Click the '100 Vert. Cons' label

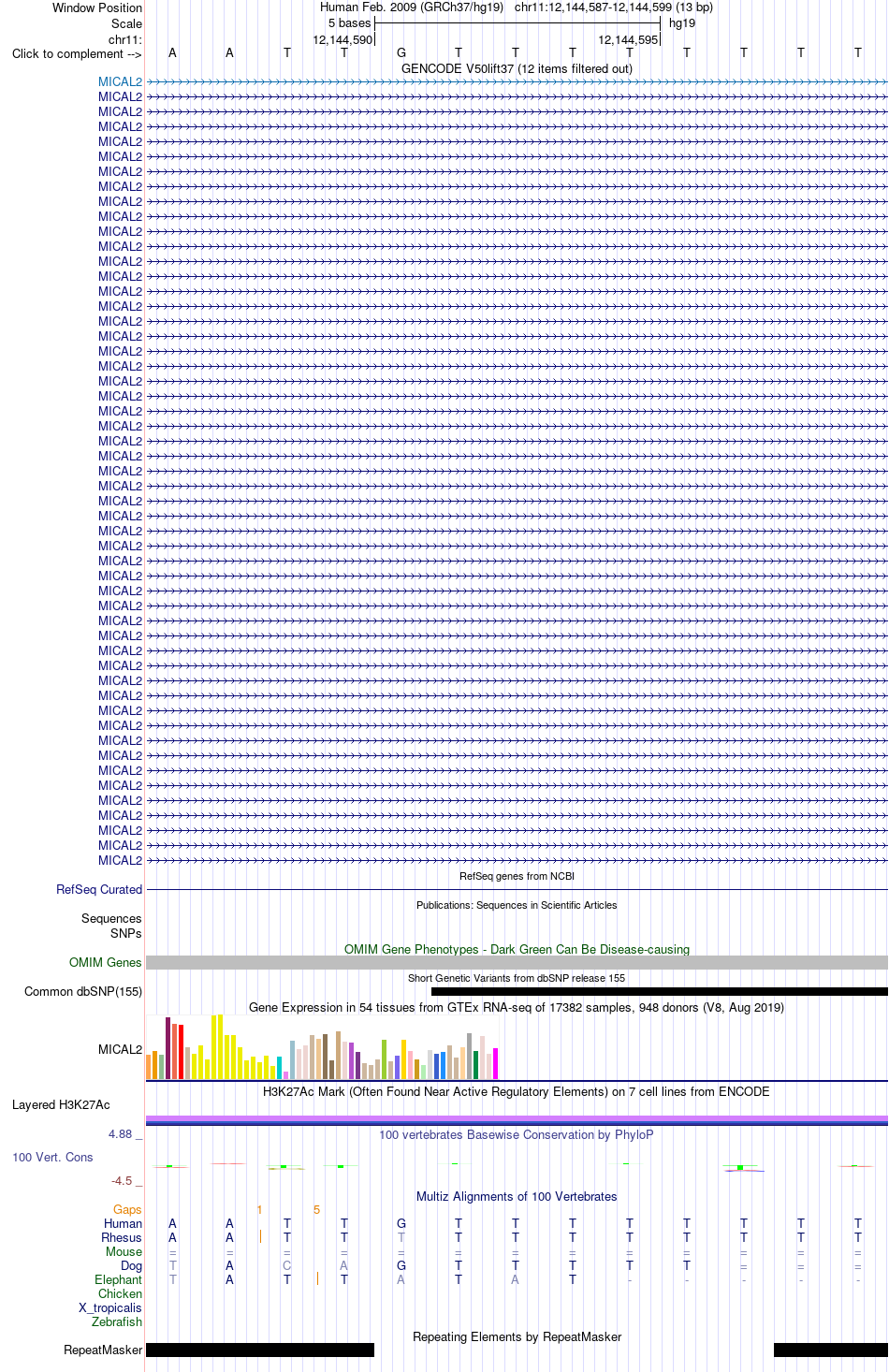pyautogui.click(x=52, y=1157)
